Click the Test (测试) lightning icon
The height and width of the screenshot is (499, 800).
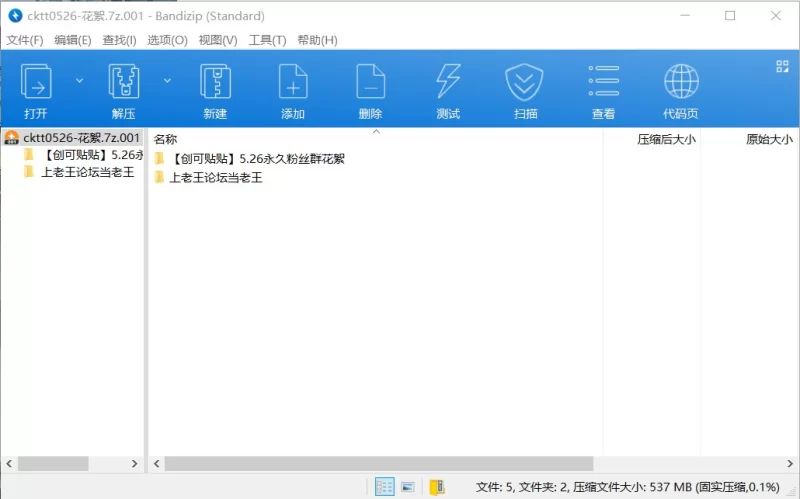pos(448,82)
